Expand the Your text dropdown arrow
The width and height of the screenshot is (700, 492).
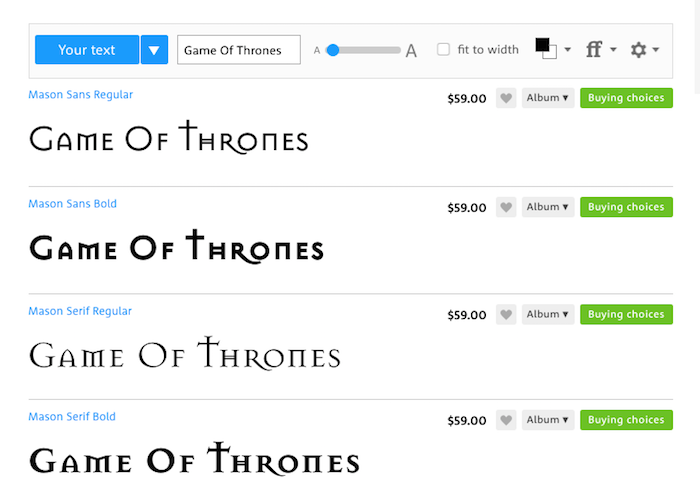click(x=154, y=50)
